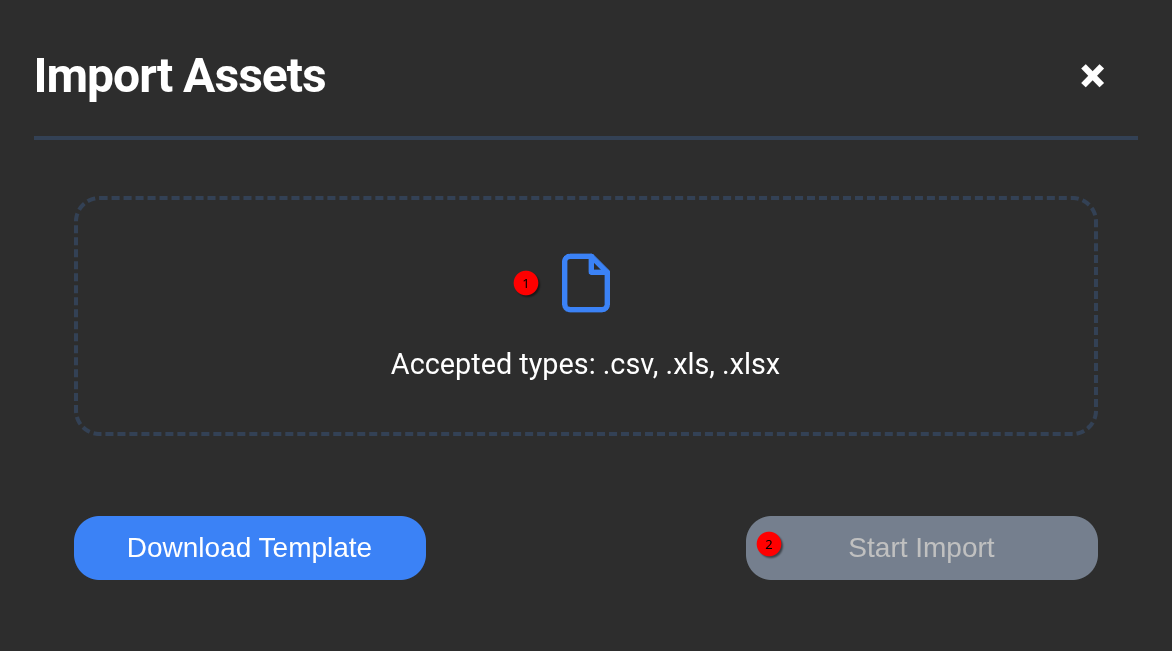Image resolution: width=1172 pixels, height=651 pixels.
Task: Click the red badge numbered 1
Action: coord(526,284)
